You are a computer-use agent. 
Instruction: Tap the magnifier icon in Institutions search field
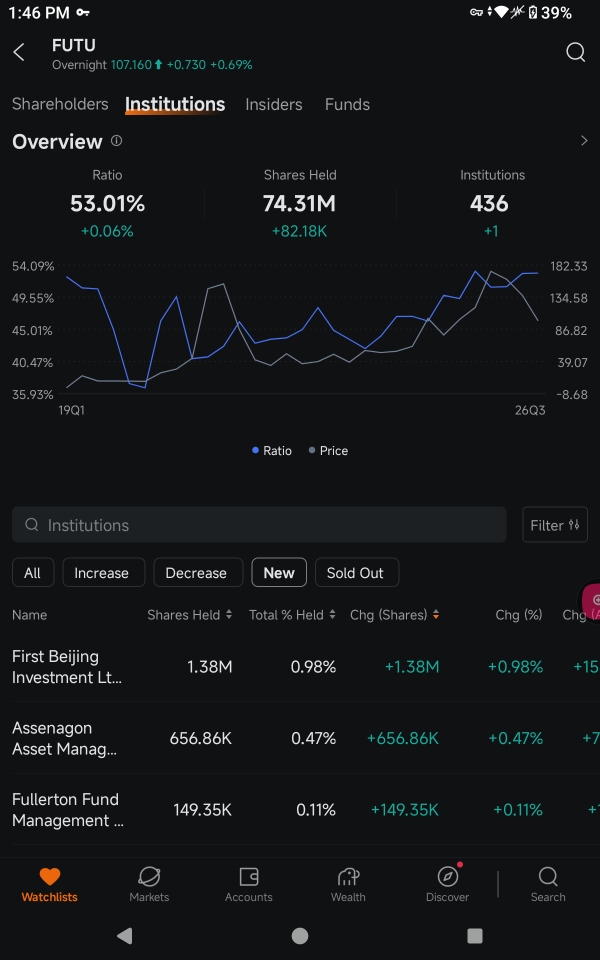point(32,525)
